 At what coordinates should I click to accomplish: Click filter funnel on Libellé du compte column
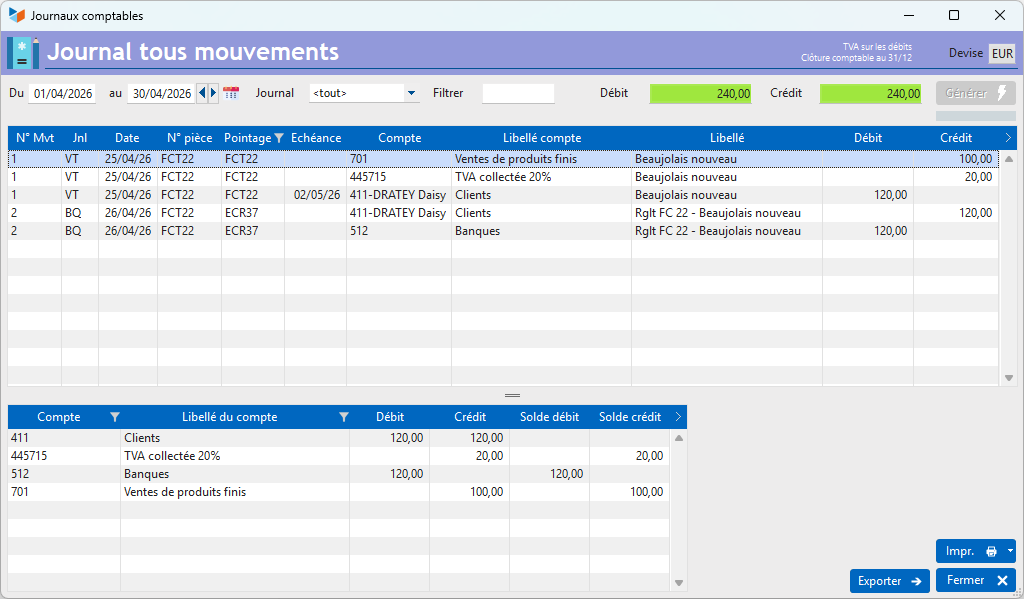click(x=344, y=417)
